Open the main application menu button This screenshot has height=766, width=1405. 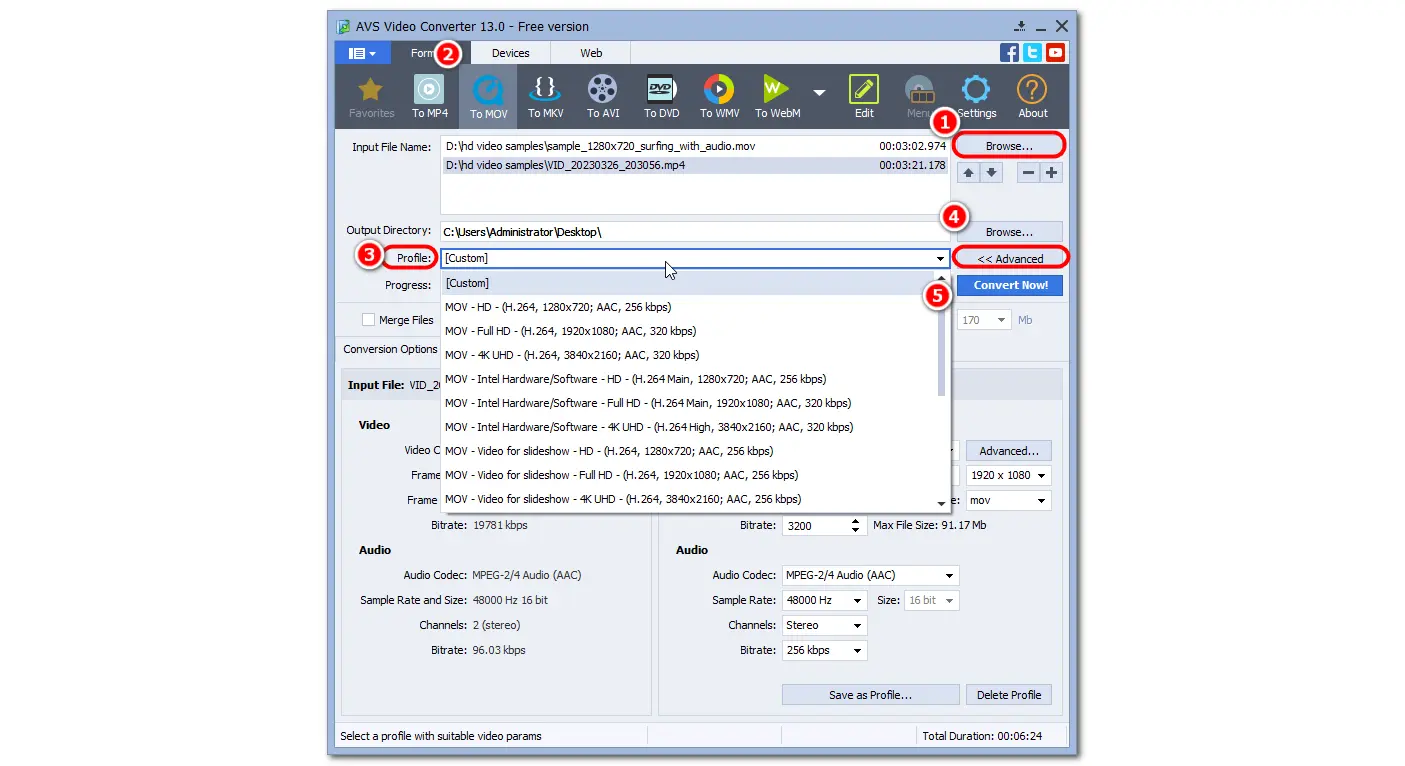coord(362,53)
